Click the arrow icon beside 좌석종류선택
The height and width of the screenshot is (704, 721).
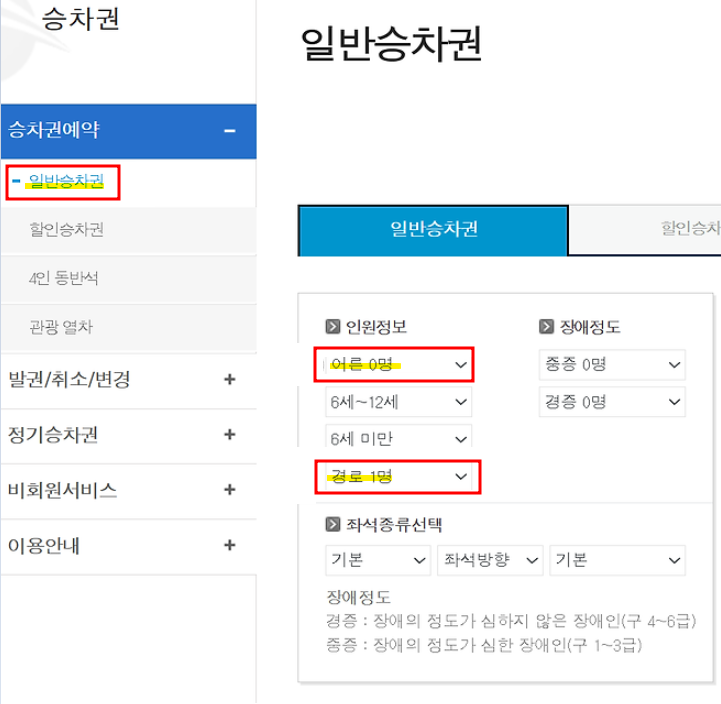click(332, 524)
